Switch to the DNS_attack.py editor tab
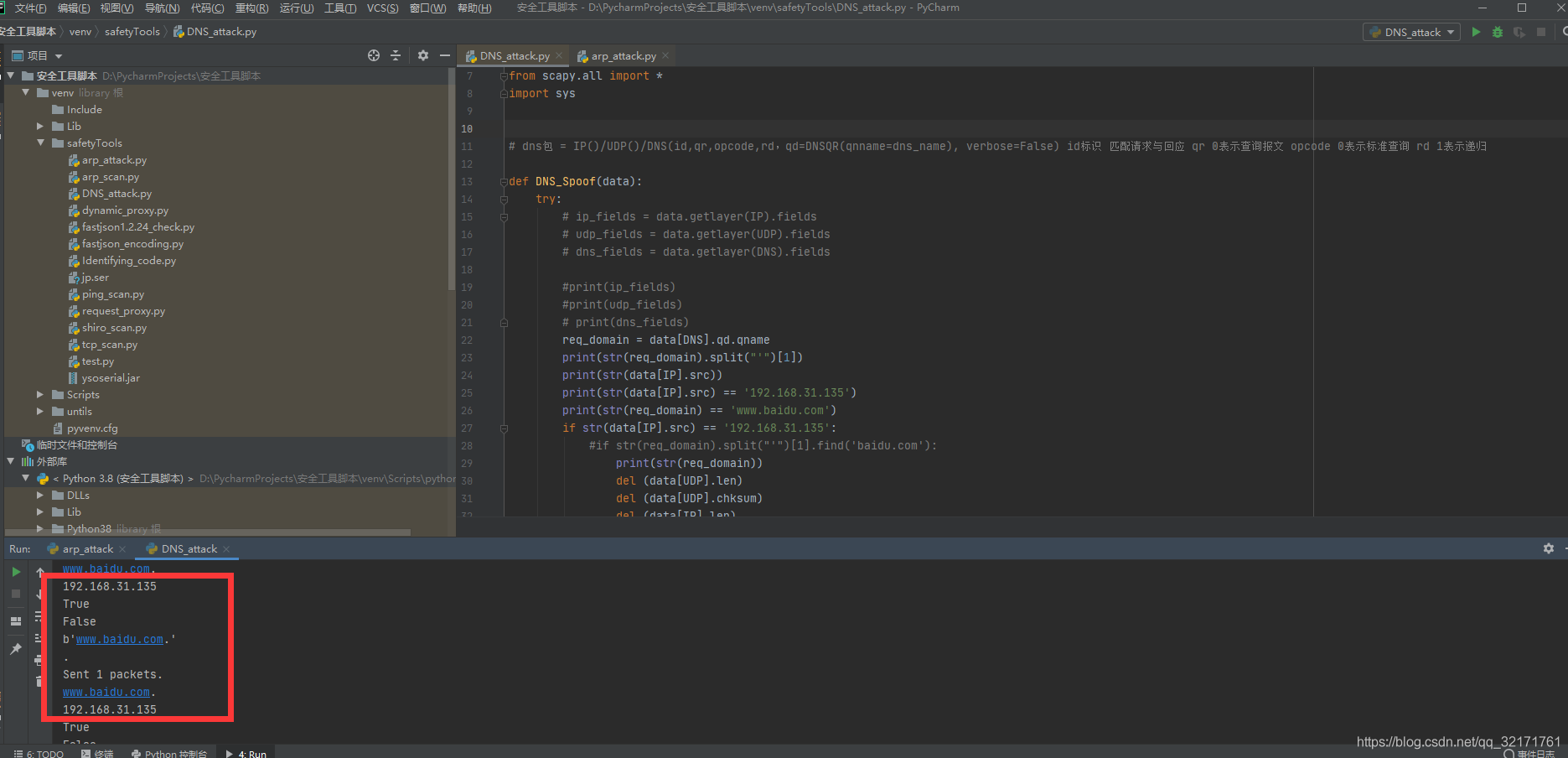The height and width of the screenshot is (758, 1568). [515, 56]
